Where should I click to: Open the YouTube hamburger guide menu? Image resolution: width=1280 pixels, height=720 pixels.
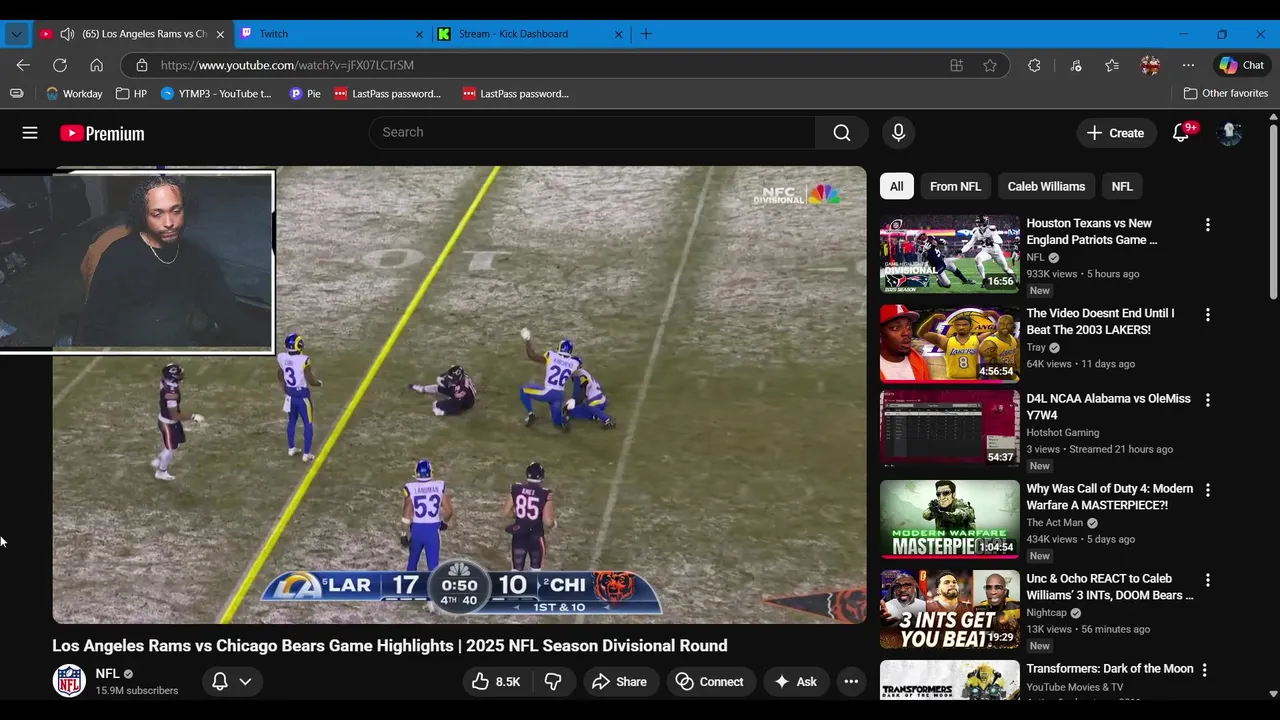pos(30,133)
